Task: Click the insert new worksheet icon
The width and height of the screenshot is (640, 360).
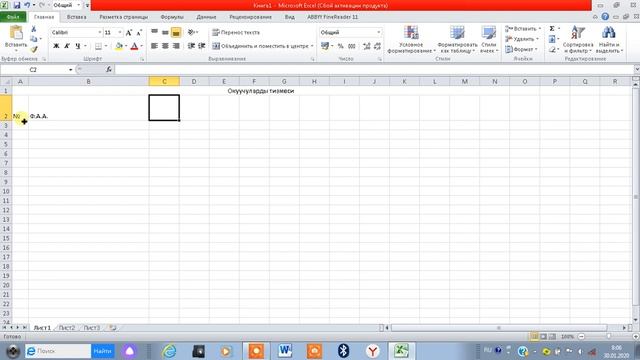Action: (113, 328)
